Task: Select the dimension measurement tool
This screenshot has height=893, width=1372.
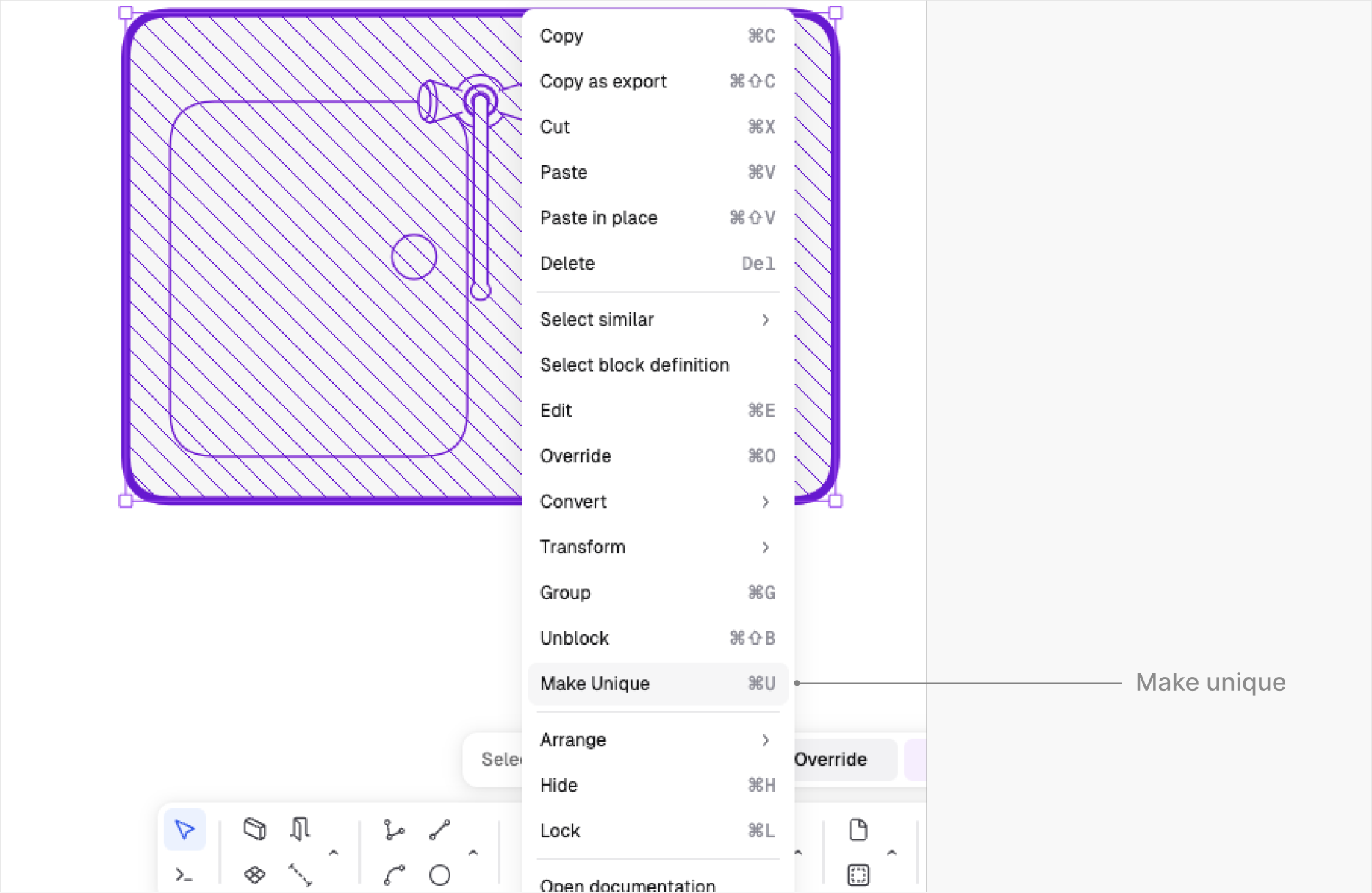Action: click(x=300, y=875)
